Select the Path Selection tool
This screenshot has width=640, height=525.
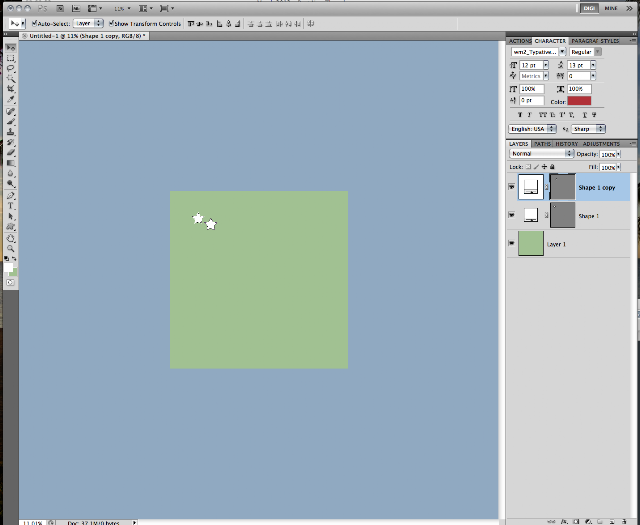11,216
